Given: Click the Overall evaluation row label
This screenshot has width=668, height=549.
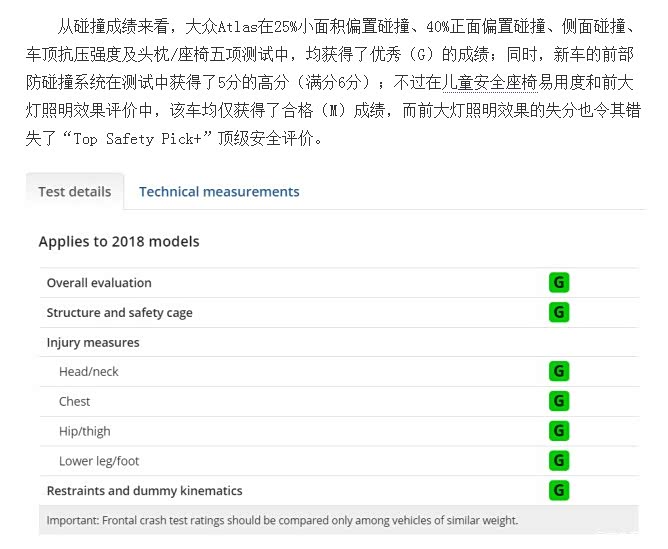Looking at the screenshot, I should pos(99,283).
